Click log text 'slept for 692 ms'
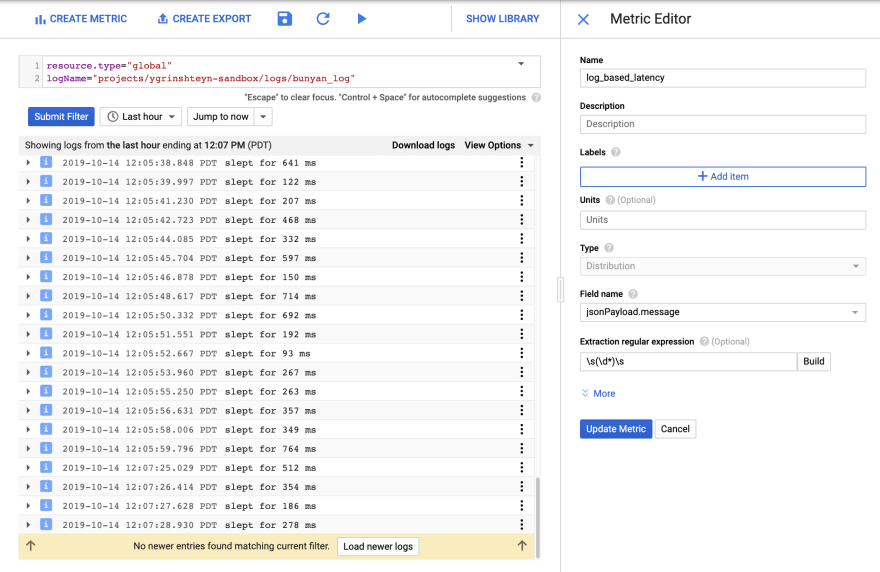This screenshot has width=880, height=572. click(x=271, y=315)
